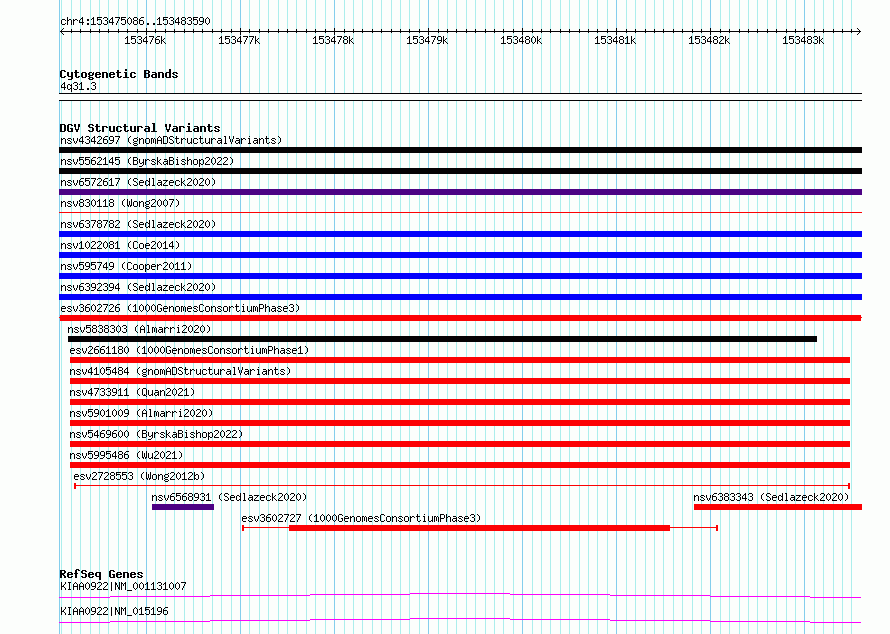
Task: Click nsv5995486 Wu2021 variant label
Action: coord(126,455)
